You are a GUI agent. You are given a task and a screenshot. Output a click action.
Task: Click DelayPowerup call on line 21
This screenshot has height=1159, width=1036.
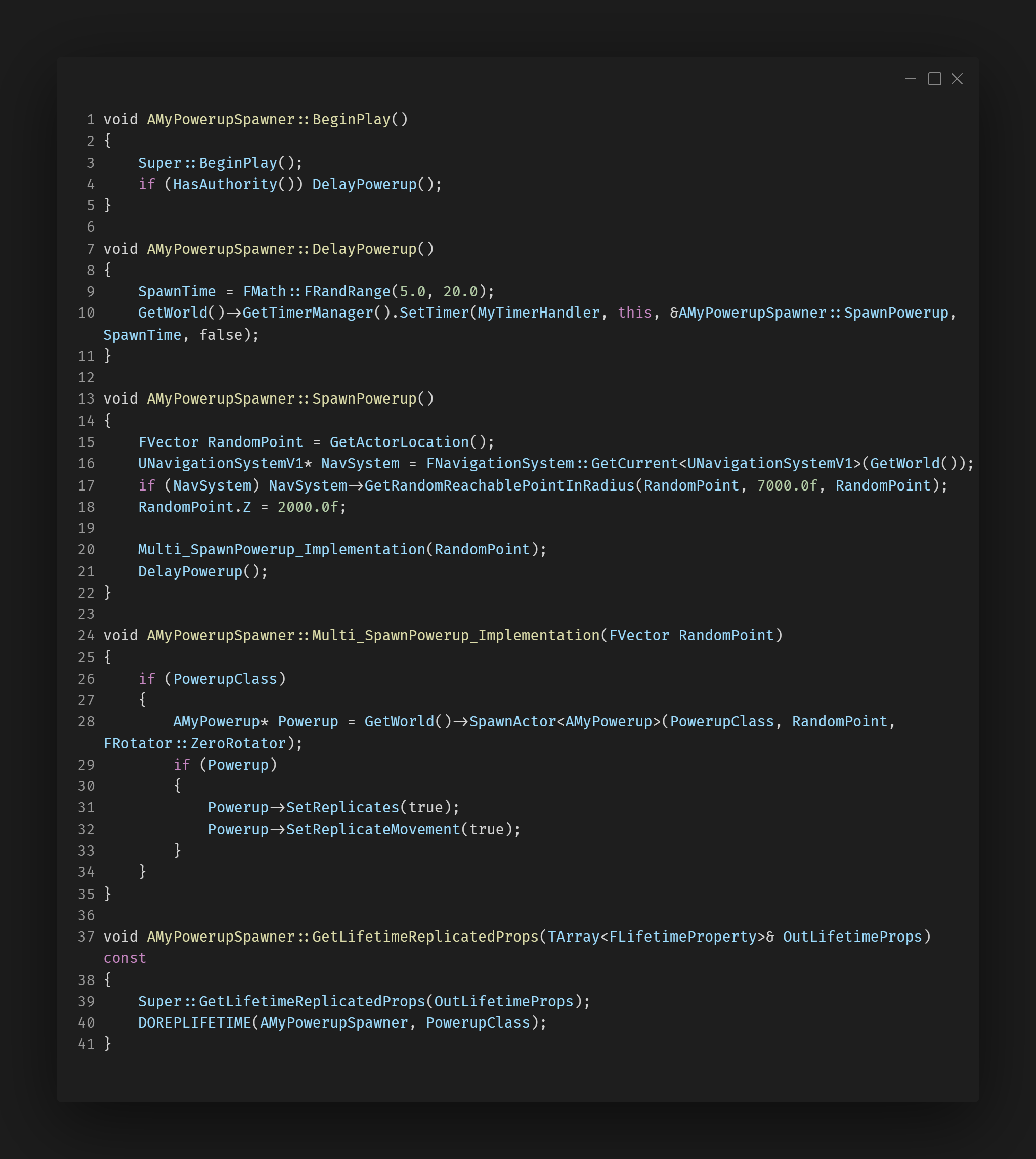coord(190,572)
